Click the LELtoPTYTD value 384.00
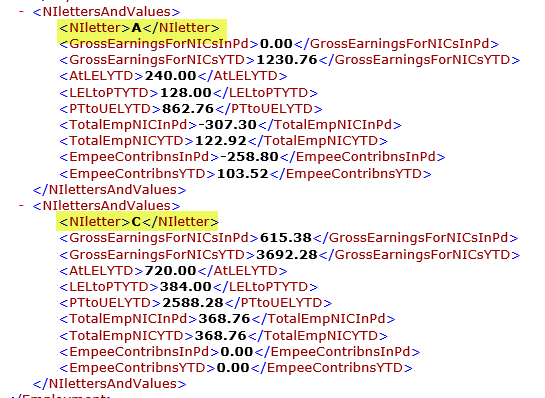The width and height of the screenshot is (545, 398). point(186,287)
